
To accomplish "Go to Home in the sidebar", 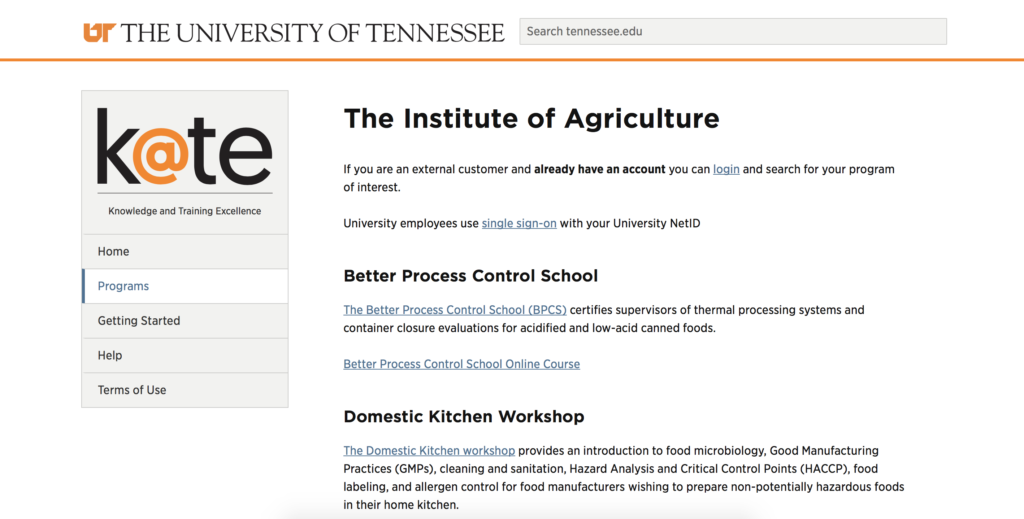I will point(185,251).
